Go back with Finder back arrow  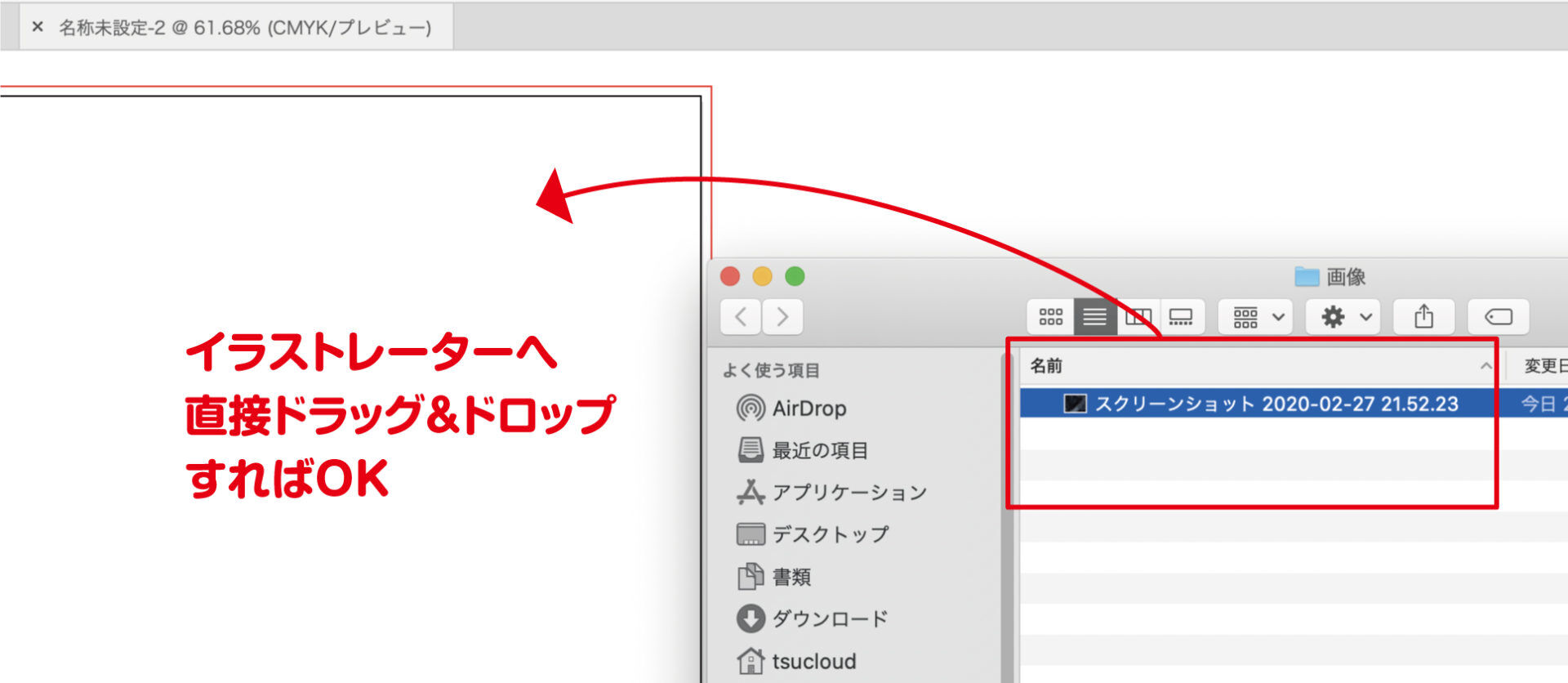[x=741, y=317]
